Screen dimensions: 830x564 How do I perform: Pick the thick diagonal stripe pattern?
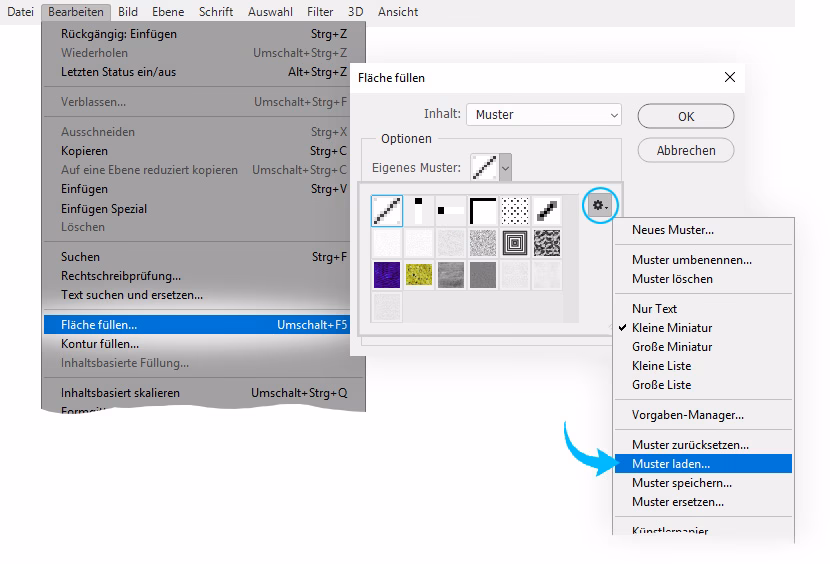(547, 210)
